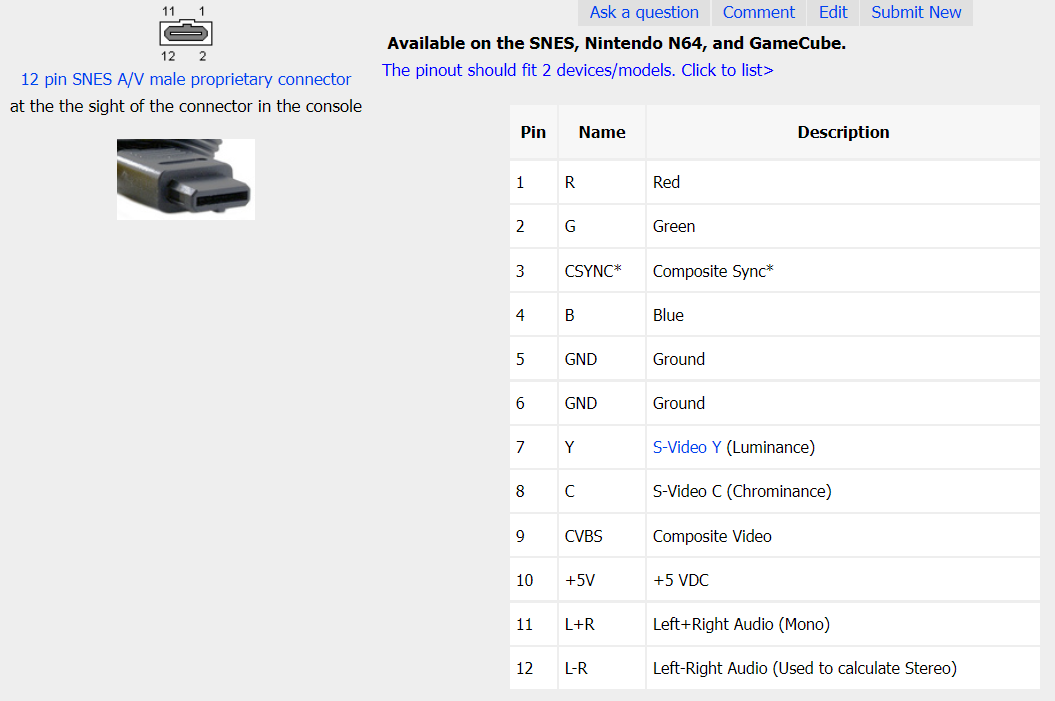Open the Submit New link
The image size is (1055, 701).
coord(916,12)
